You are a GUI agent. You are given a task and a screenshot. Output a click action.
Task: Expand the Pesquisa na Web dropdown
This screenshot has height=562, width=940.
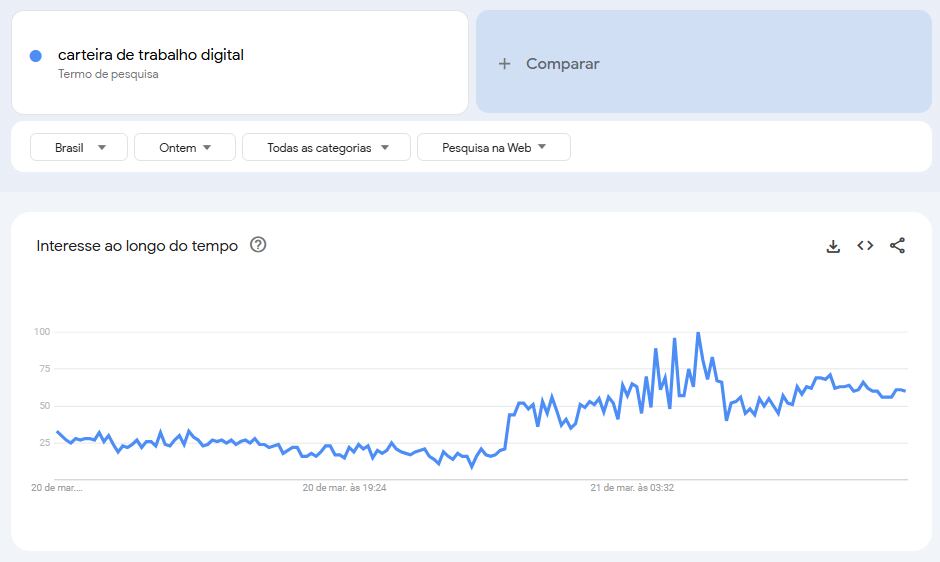(494, 147)
